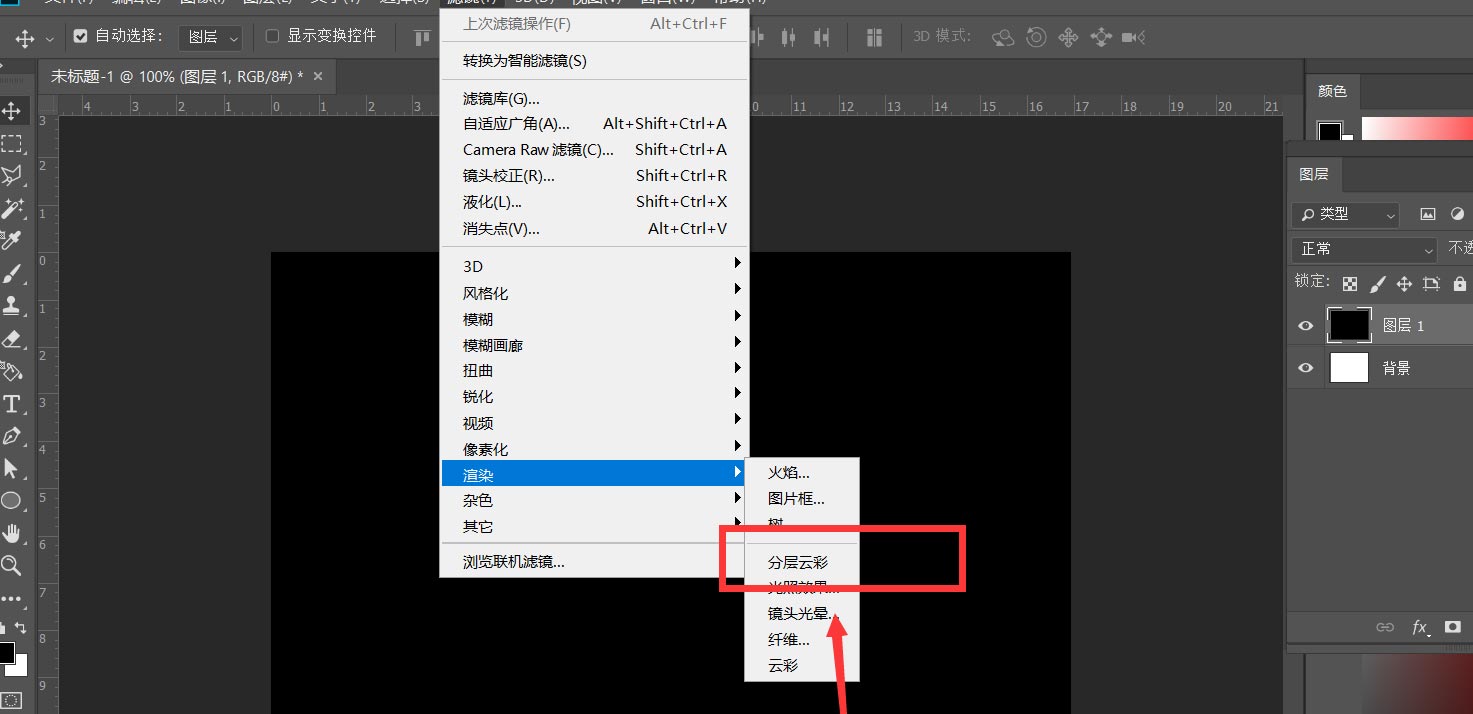
Task: Select the Zoom magnifier tool
Action: [12, 565]
